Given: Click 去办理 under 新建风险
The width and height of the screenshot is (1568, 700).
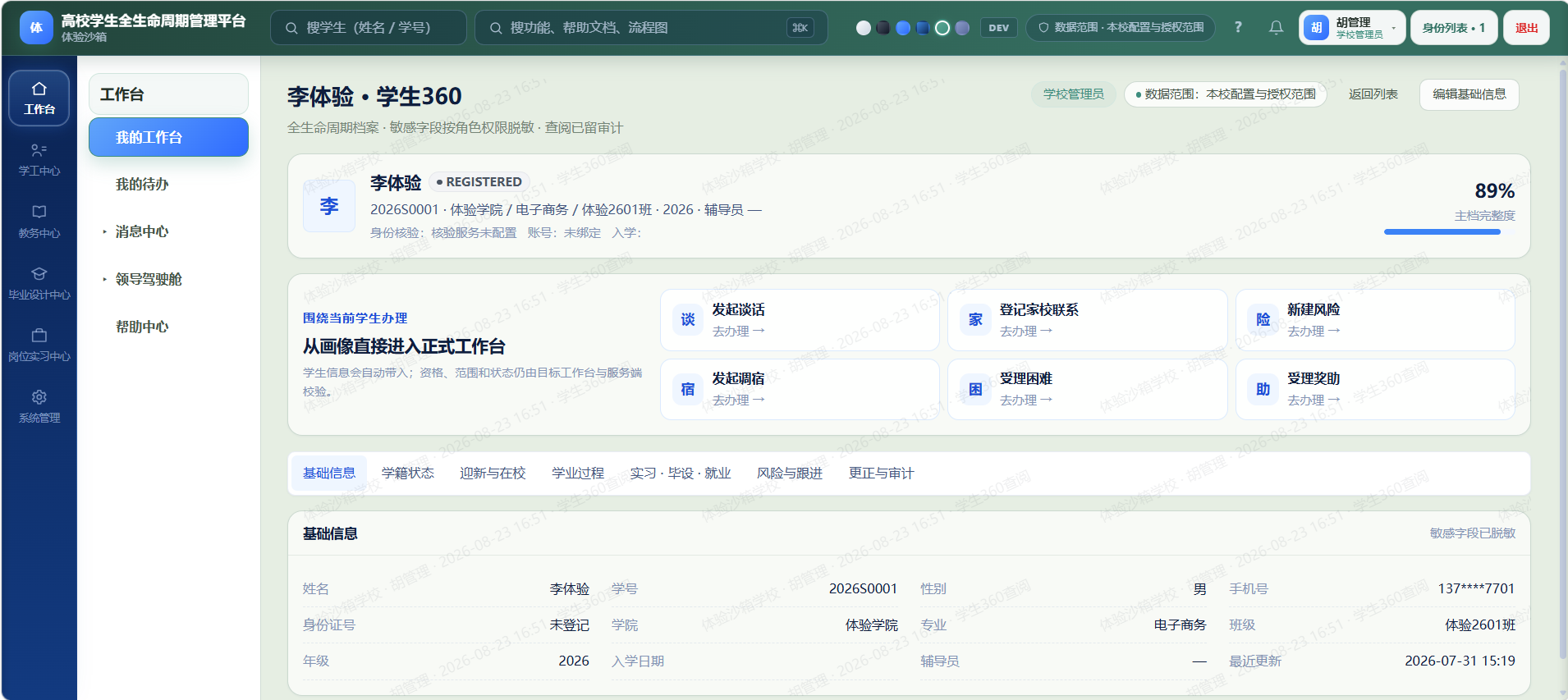Looking at the screenshot, I should coord(1314,331).
